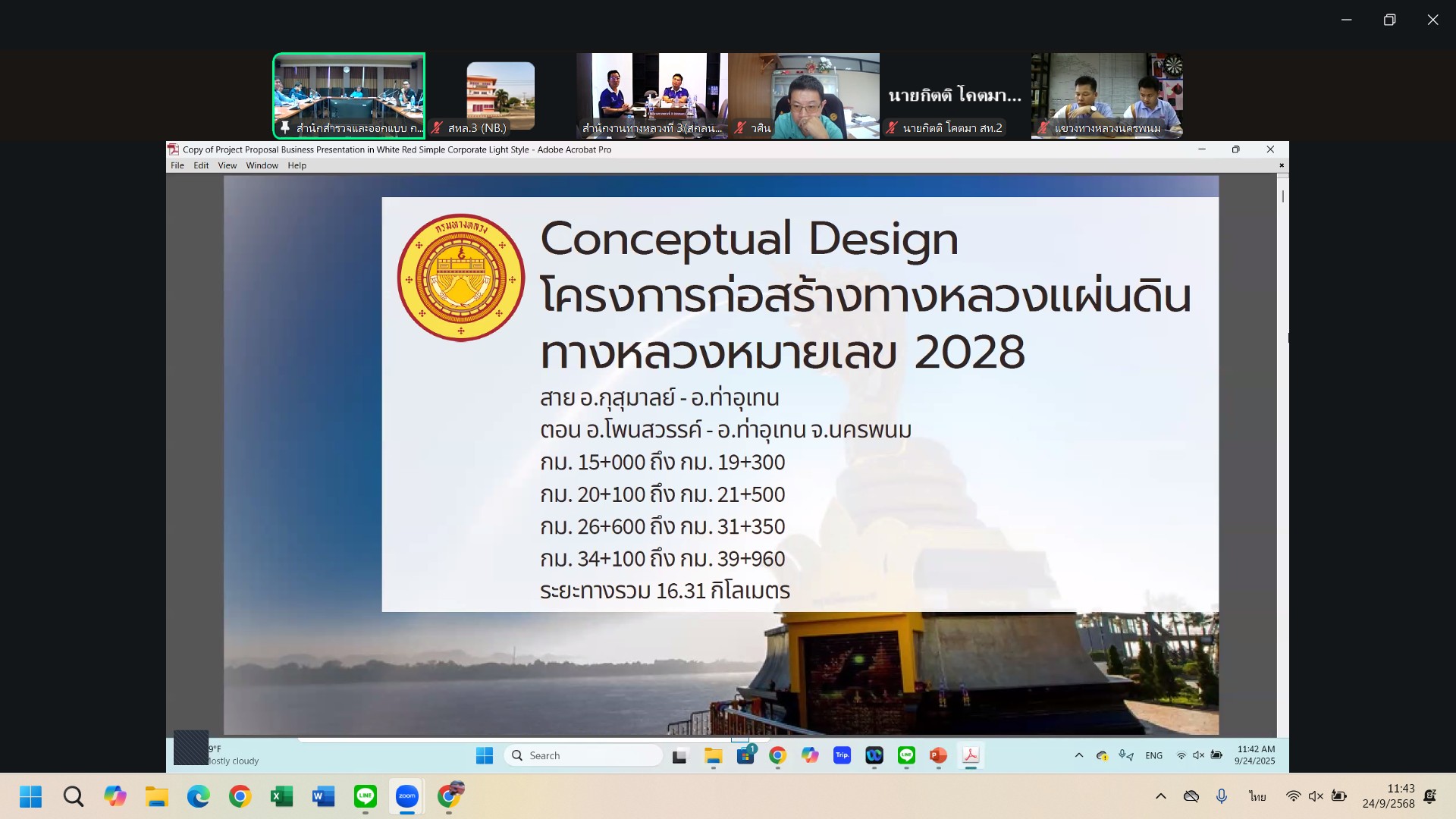This screenshot has height=819, width=1456.
Task: Open Windows search from the taskbar
Action: [74, 796]
